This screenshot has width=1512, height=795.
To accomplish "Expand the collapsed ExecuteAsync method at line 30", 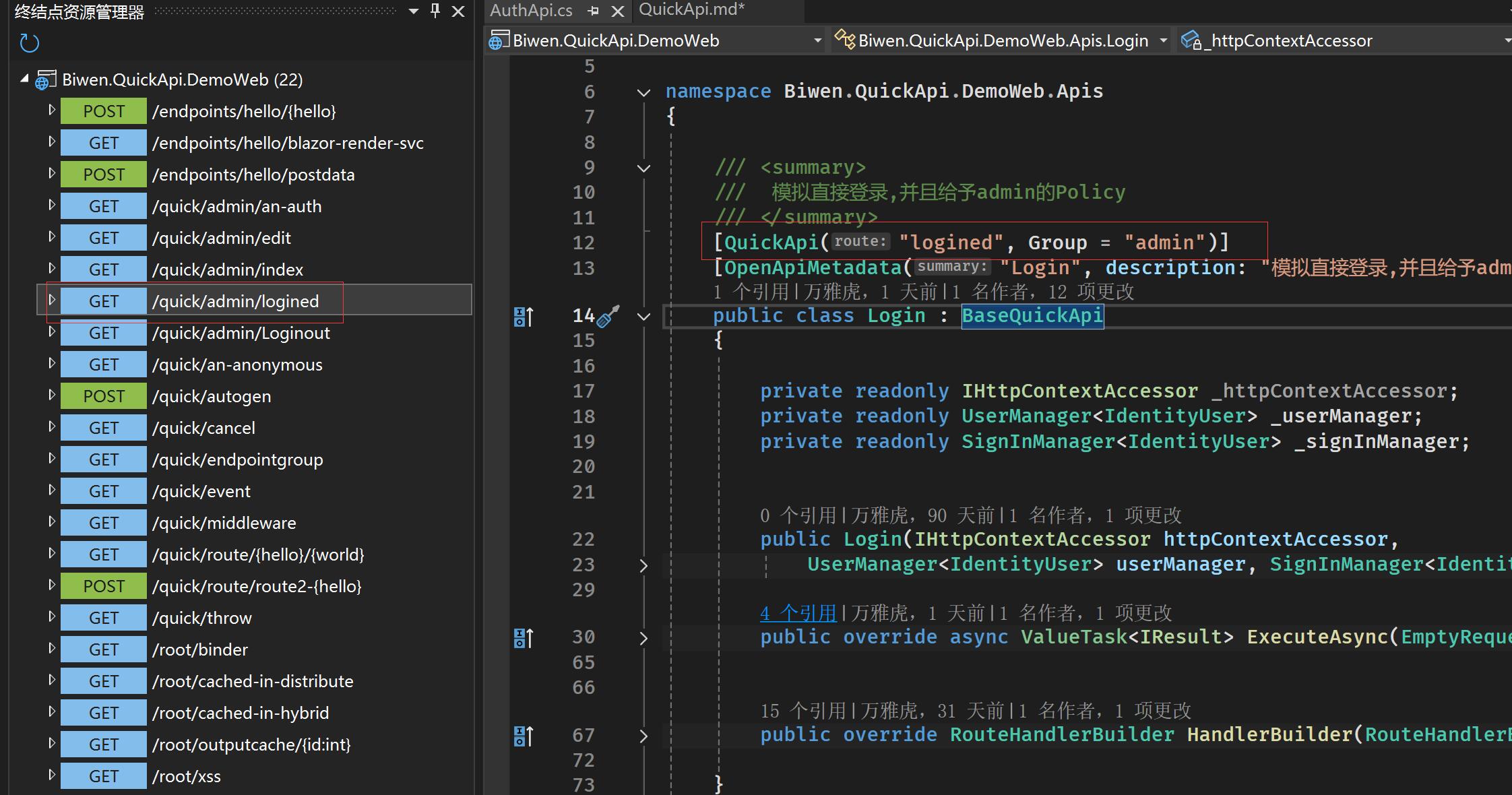I will coord(643,638).
